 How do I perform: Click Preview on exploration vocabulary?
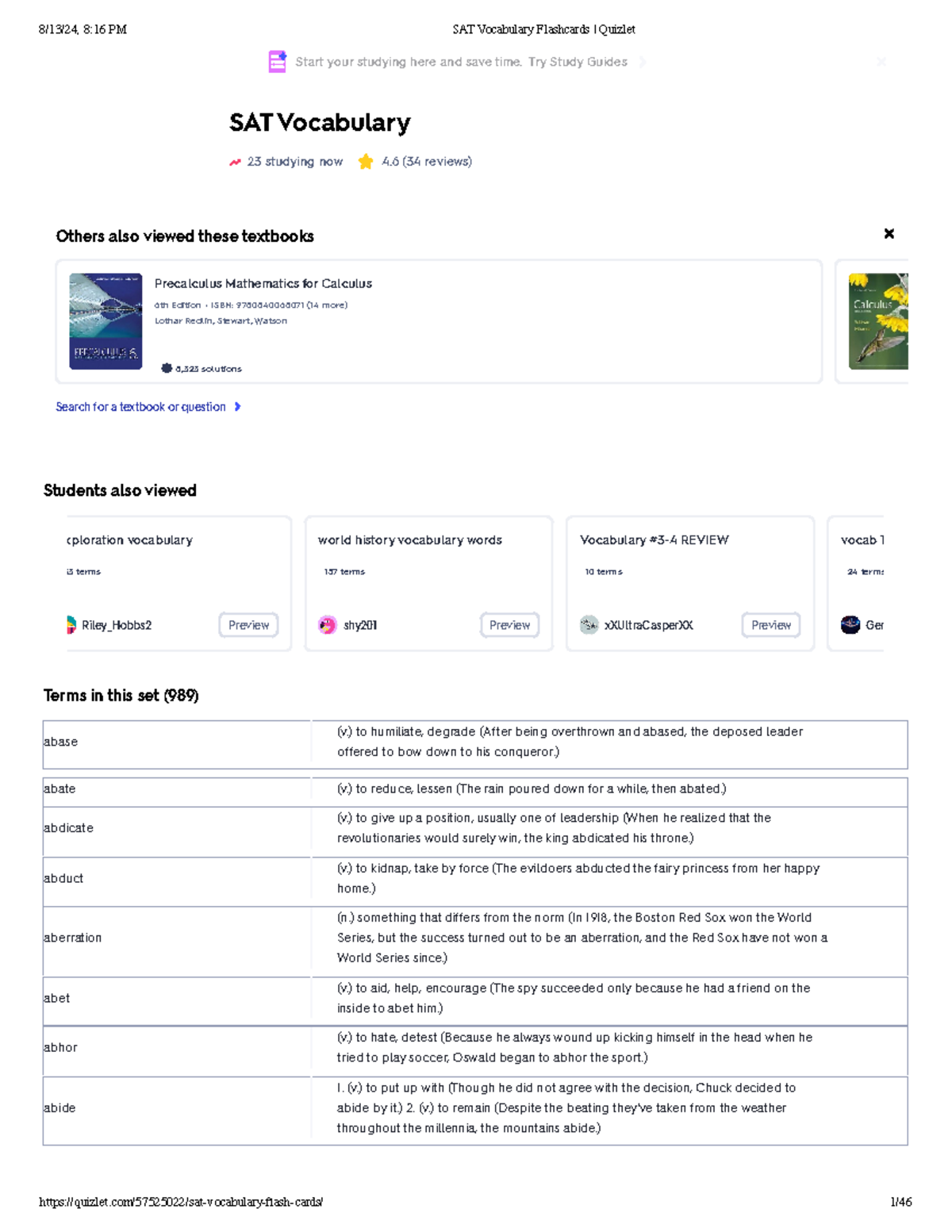(248, 625)
